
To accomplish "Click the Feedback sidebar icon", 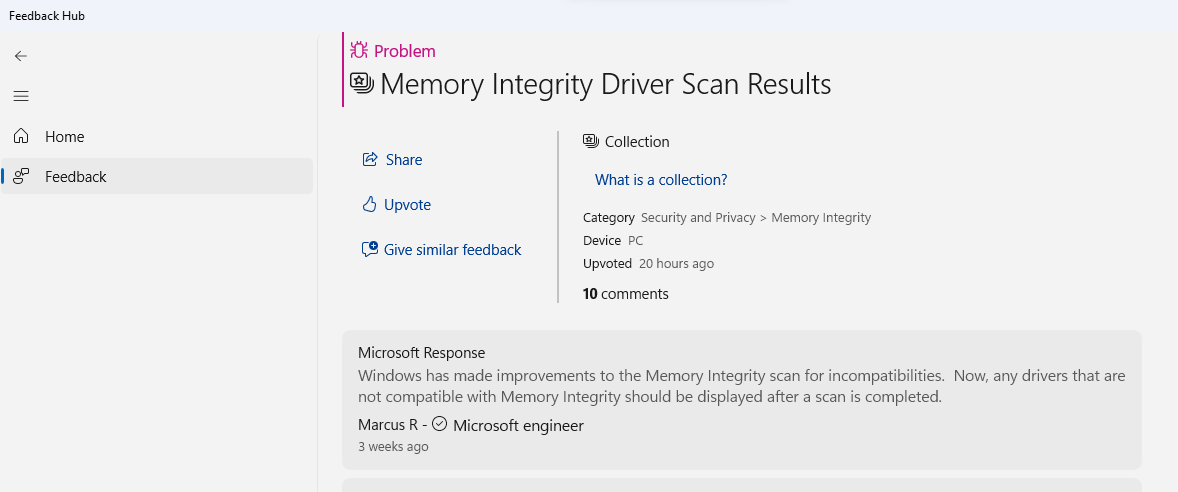I will tap(21, 177).
